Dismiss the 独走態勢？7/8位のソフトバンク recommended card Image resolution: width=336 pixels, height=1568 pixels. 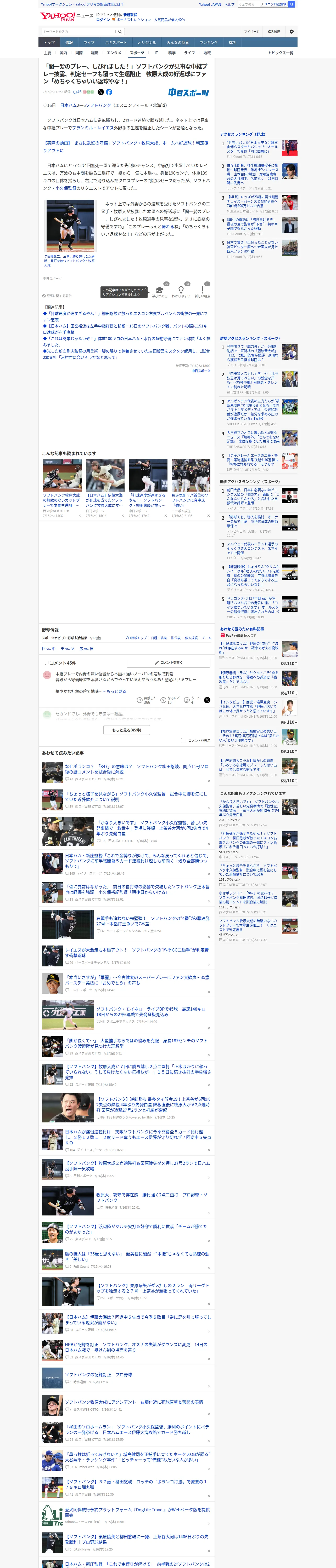pyautogui.click(x=209, y=516)
